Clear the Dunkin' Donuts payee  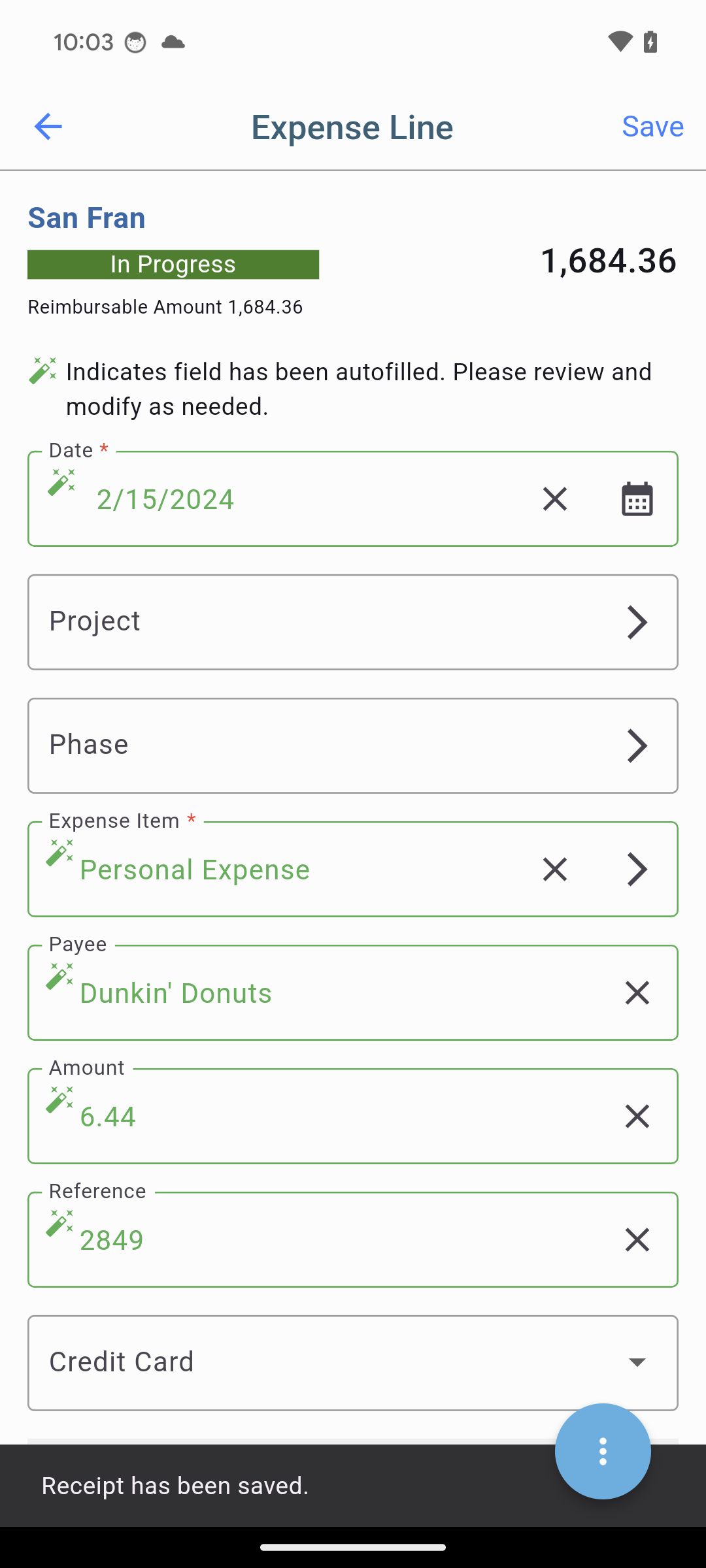(x=637, y=993)
